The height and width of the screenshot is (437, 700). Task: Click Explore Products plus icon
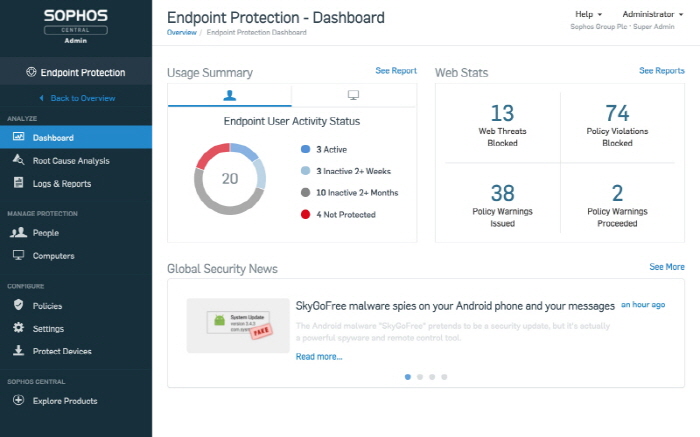18,400
